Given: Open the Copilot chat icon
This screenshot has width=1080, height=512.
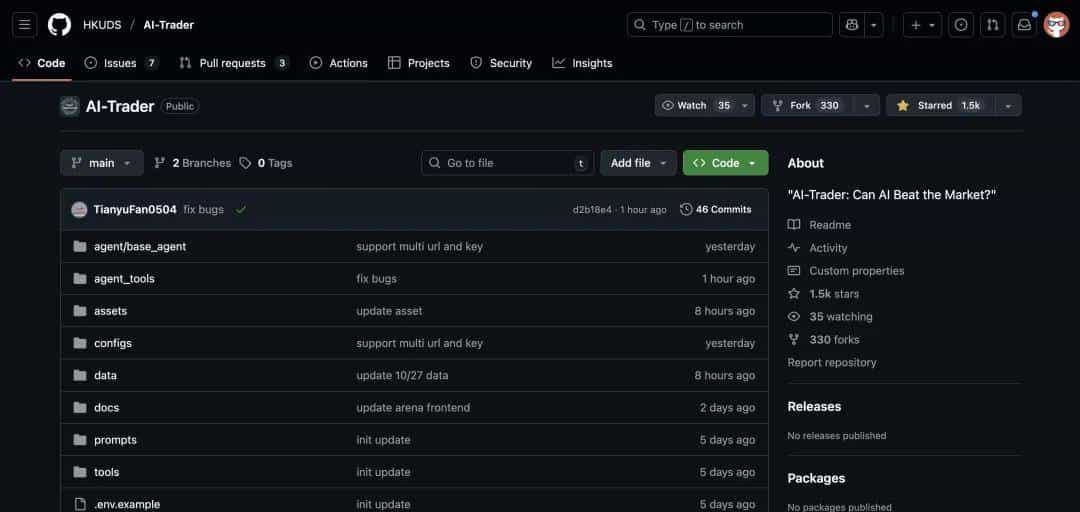Looking at the screenshot, I should [852, 25].
